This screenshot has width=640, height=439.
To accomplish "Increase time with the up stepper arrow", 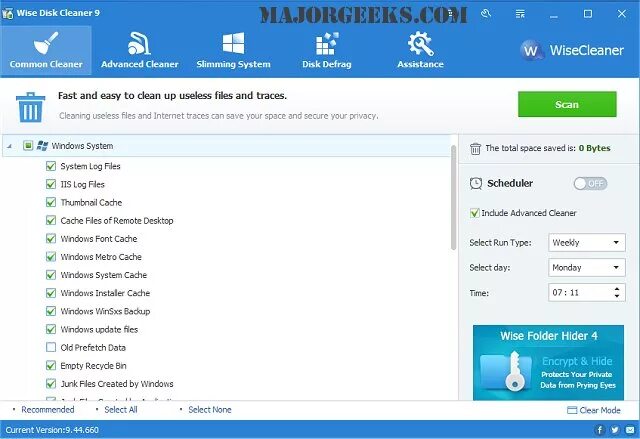I will [617, 289].
